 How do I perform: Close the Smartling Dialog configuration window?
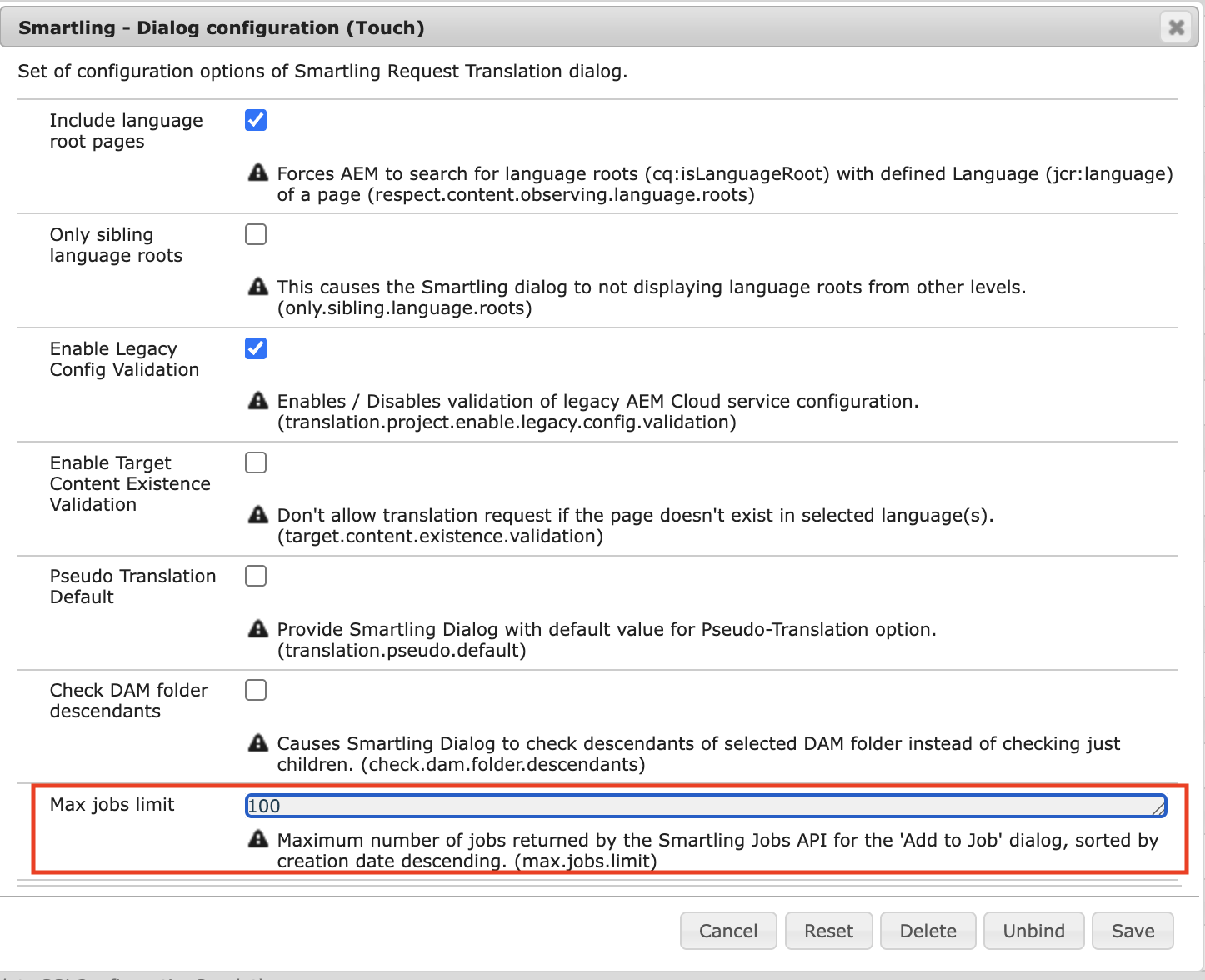coord(1176,27)
